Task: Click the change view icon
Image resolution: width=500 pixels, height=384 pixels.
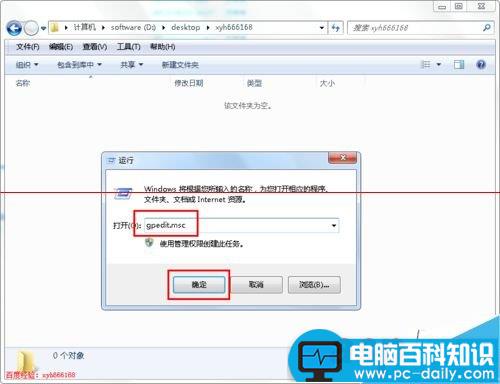Action: (426, 64)
